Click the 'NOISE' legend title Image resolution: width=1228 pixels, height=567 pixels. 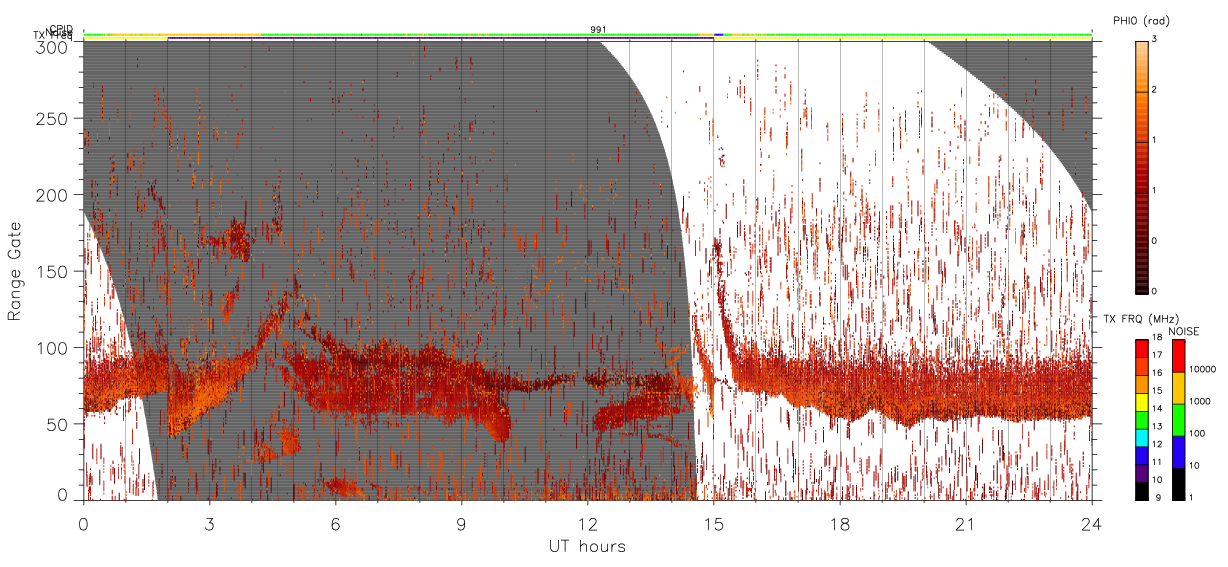point(1184,330)
